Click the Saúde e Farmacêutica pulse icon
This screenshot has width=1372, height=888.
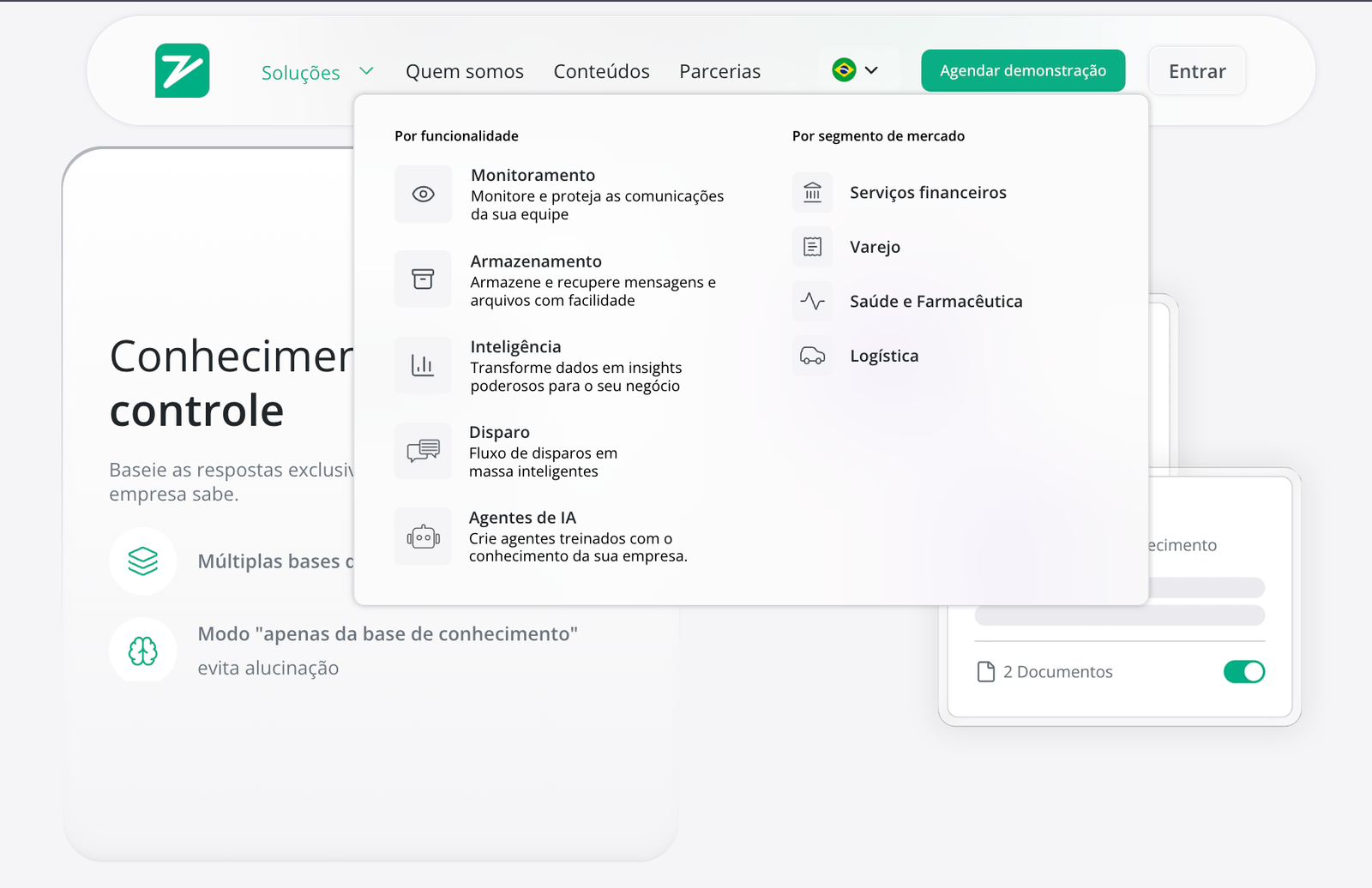[812, 301]
